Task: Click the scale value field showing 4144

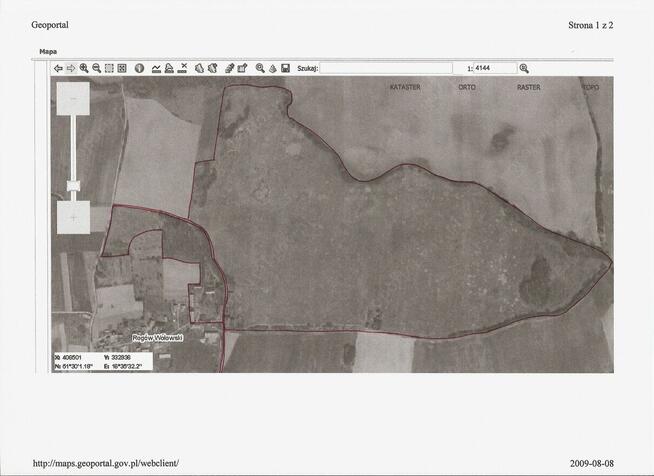Action: 495,68
